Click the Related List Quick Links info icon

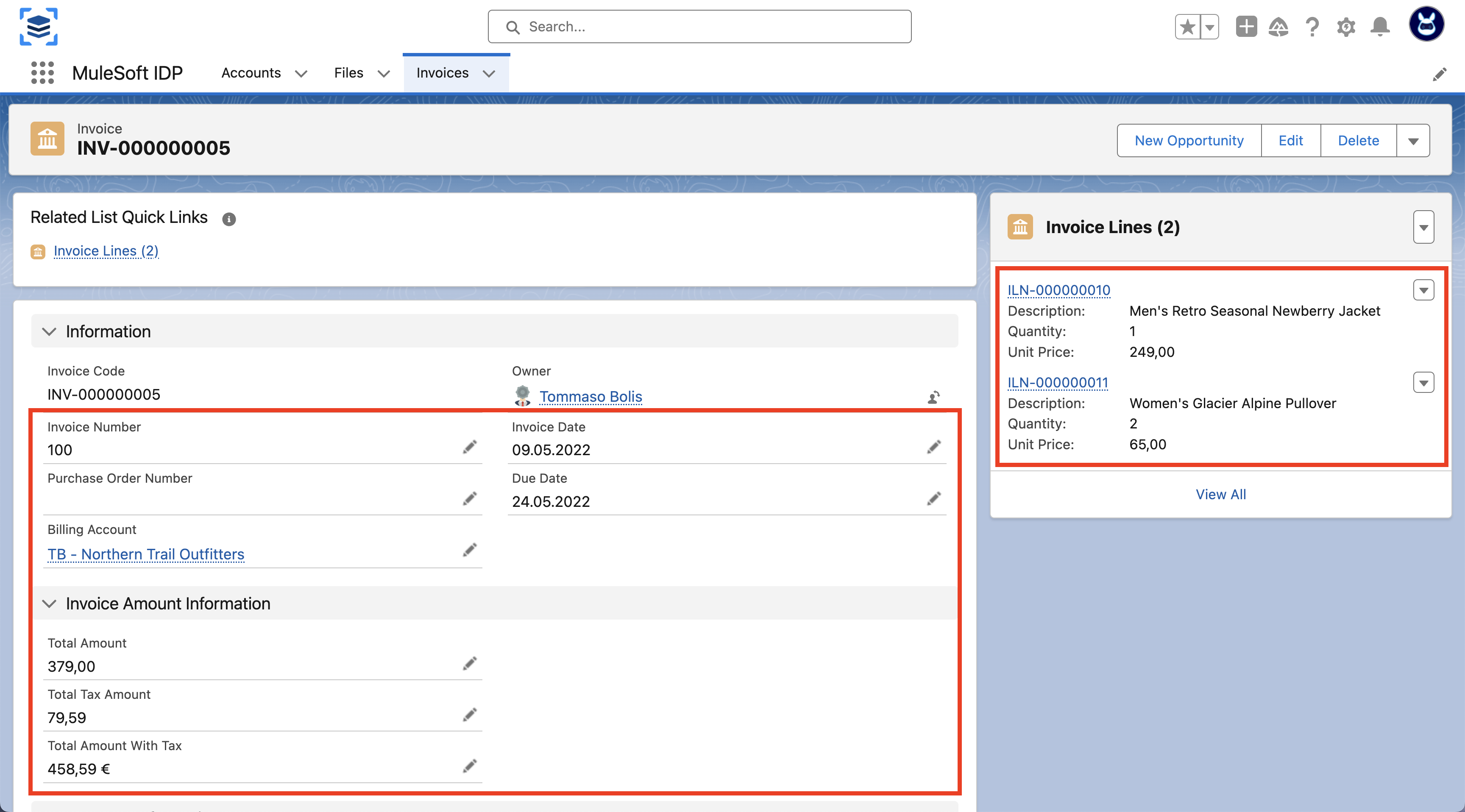(x=228, y=219)
